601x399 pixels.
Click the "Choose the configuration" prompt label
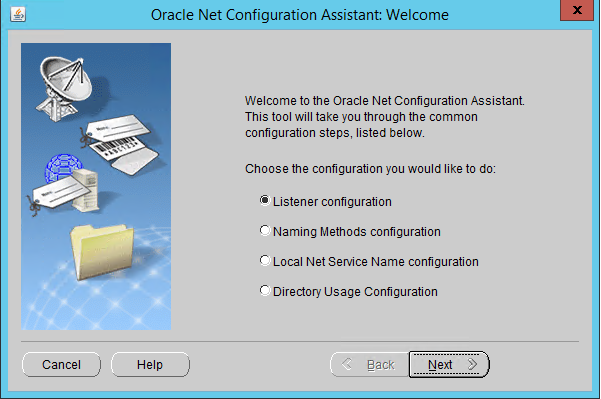(370, 169)
